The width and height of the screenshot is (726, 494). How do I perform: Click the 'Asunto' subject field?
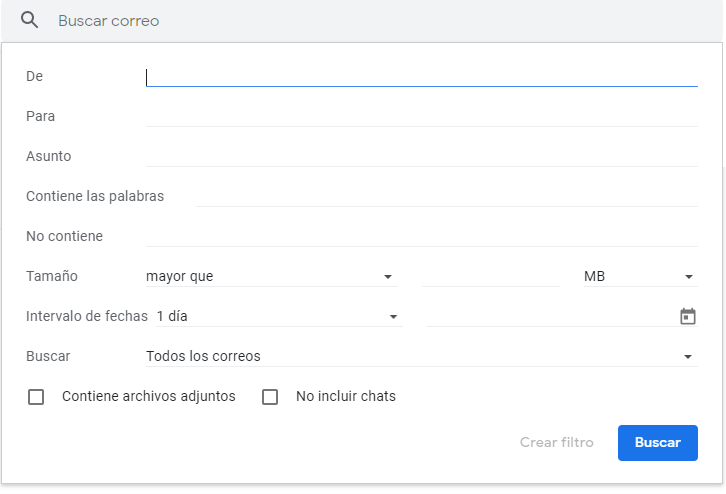tap(422, 156)
